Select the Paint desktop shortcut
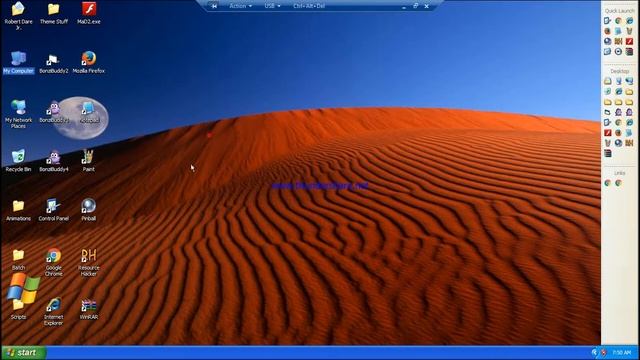 click(x=89, y=160)
